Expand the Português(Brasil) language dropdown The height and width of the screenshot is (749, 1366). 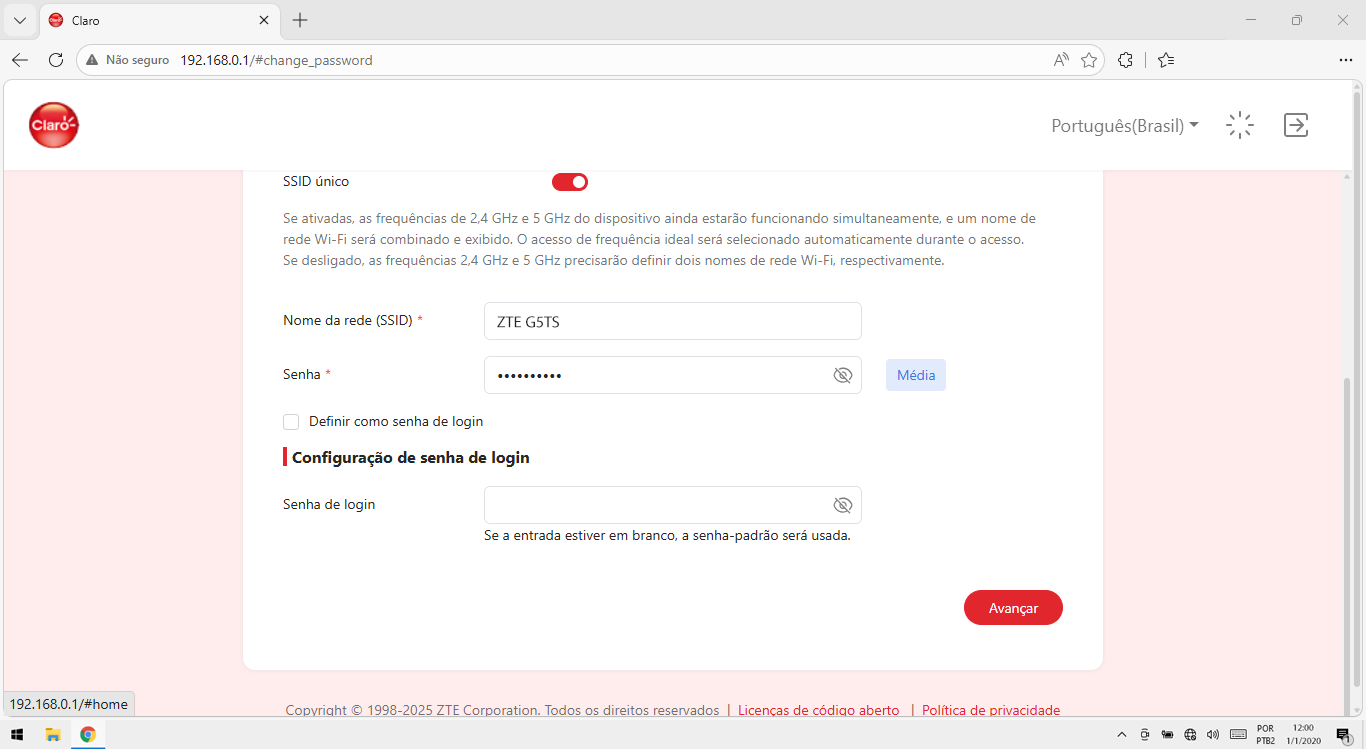[x=1125, y=126]
